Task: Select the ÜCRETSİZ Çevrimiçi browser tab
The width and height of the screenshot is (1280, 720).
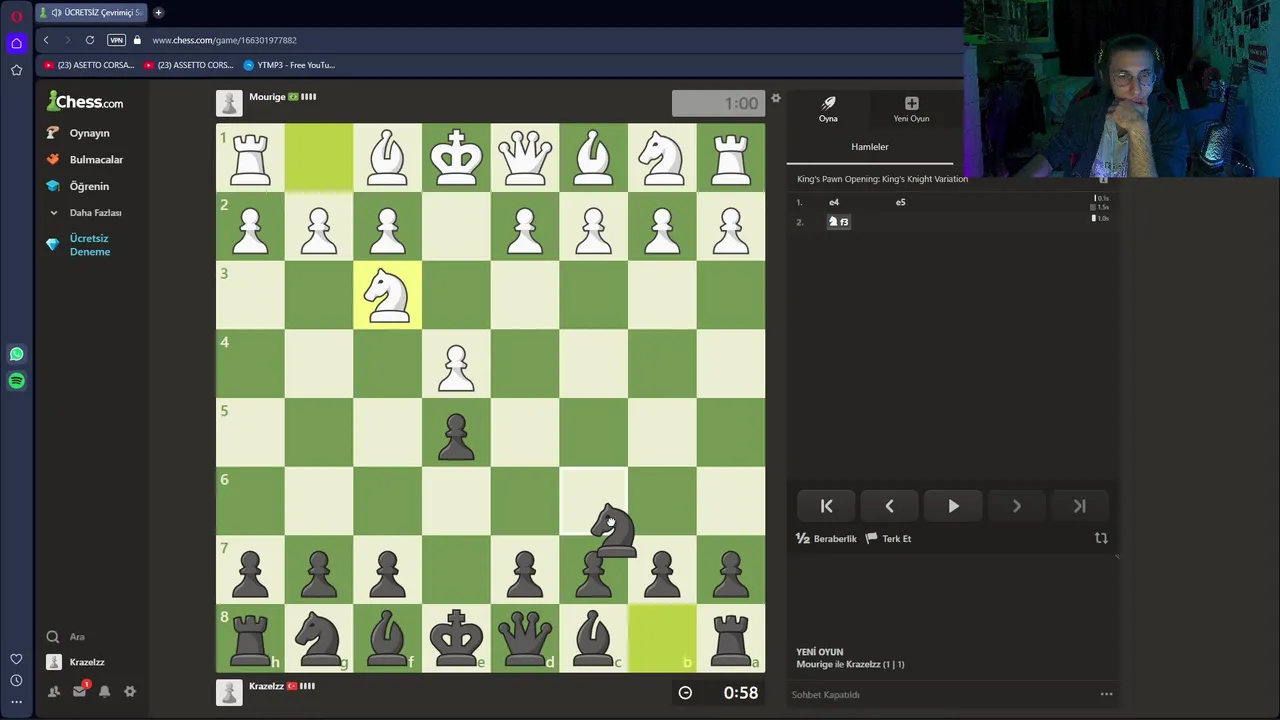Action: tap(92, 12)
